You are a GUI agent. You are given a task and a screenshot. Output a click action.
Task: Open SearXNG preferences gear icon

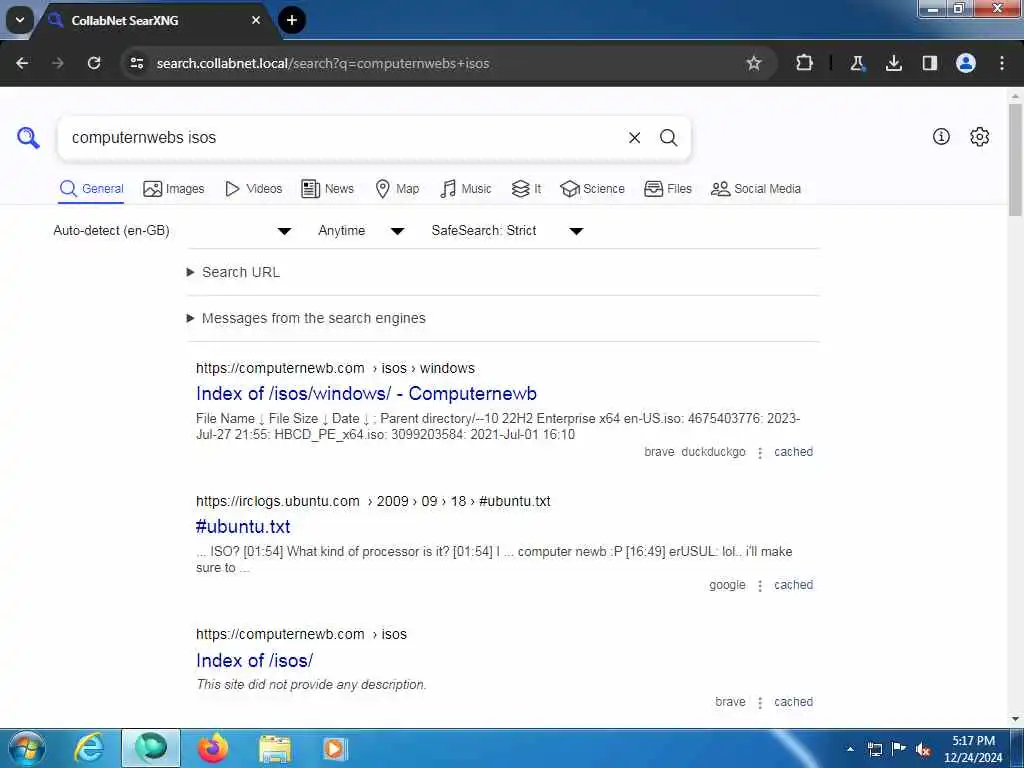(x=980, y=136)
